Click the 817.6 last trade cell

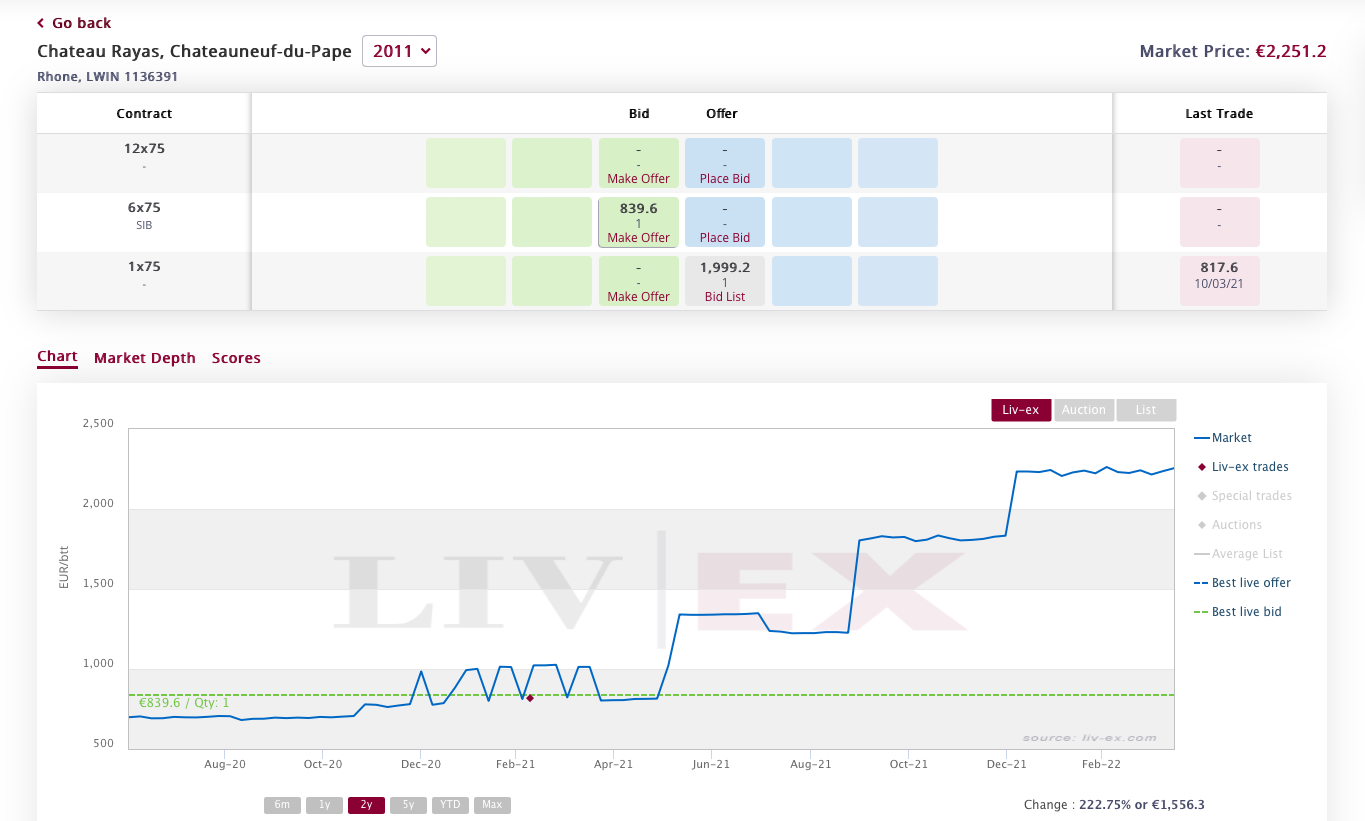click(1219, 281)
